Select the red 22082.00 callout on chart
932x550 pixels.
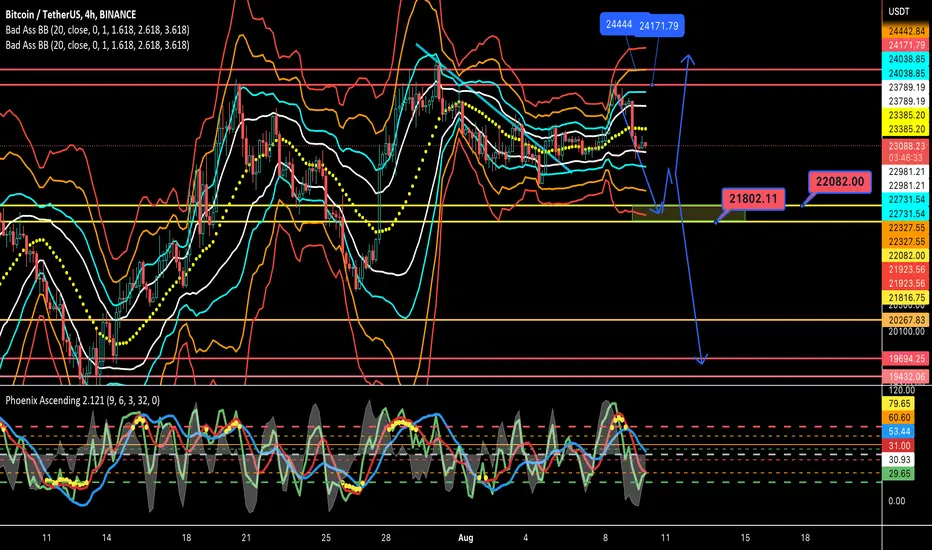point(840,182)
